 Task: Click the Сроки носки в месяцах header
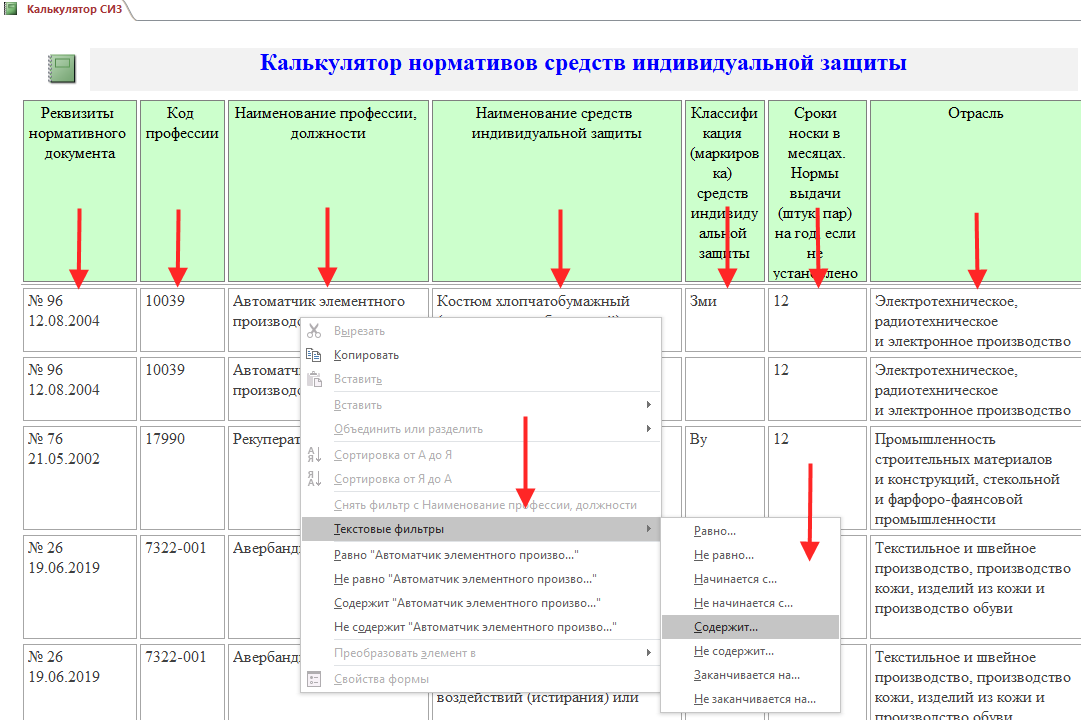[817, 191]
